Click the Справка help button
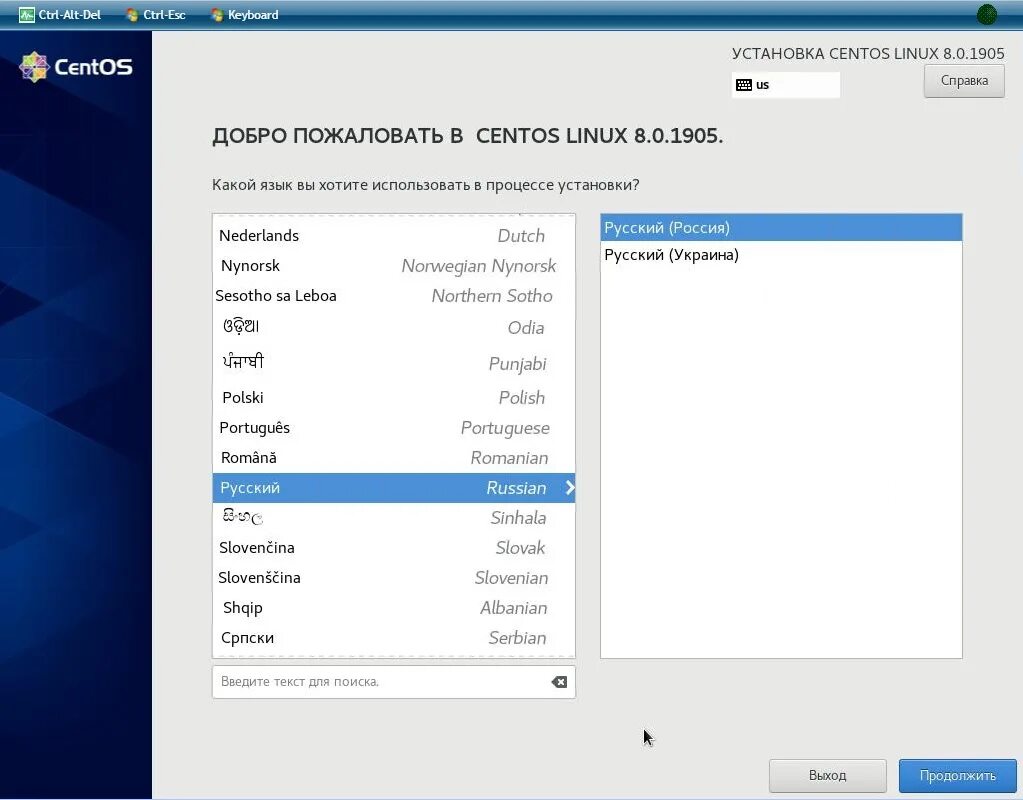The image size is (1023, 800). 964,81
